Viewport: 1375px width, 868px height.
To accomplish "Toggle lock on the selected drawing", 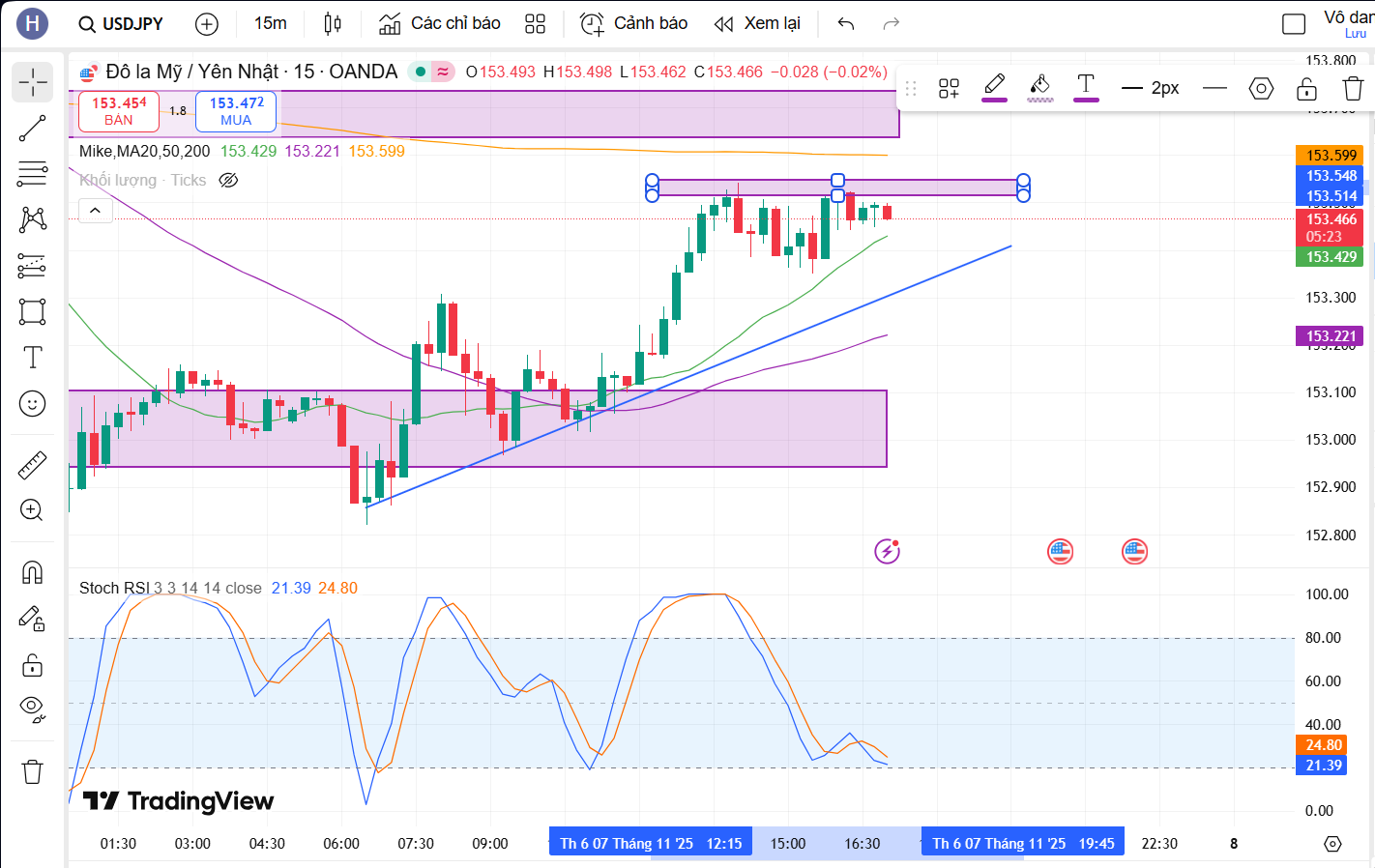I will point(1306,89).
